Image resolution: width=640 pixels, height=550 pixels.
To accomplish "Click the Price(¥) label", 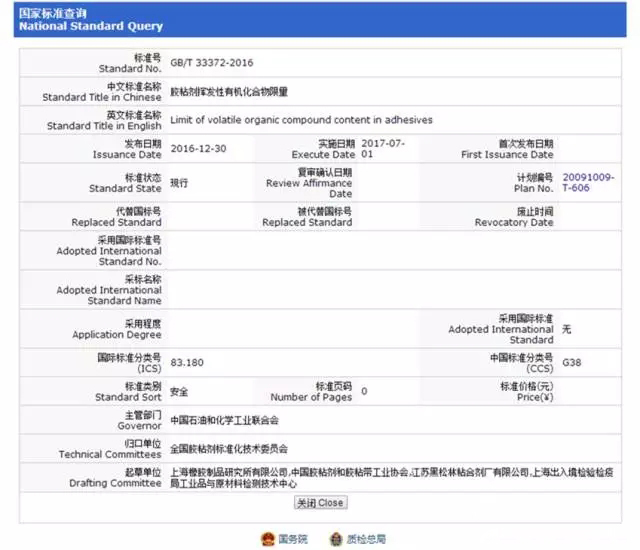I will (x=527, y=392).
